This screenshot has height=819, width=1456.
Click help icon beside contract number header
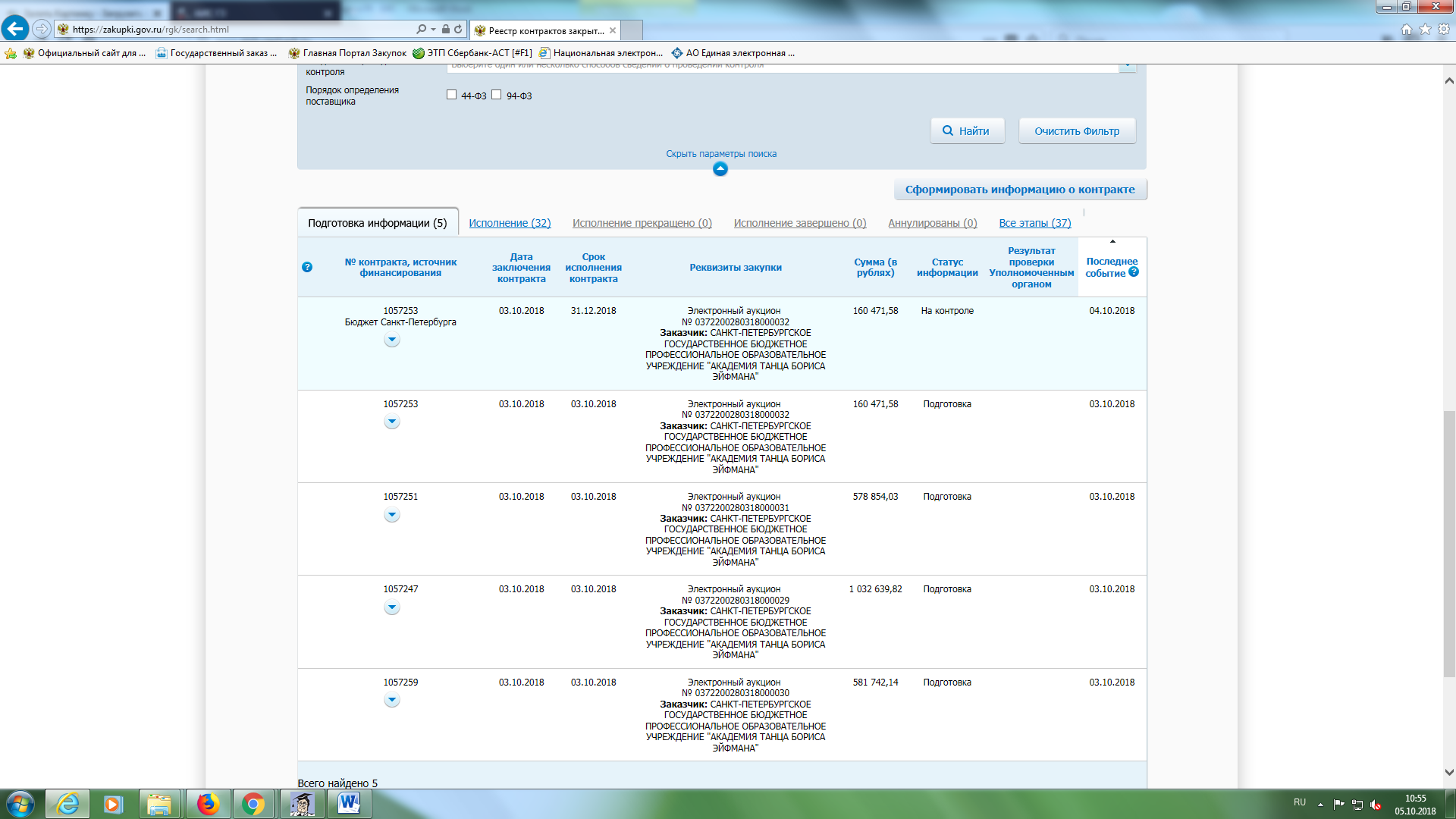pos(307,267)
